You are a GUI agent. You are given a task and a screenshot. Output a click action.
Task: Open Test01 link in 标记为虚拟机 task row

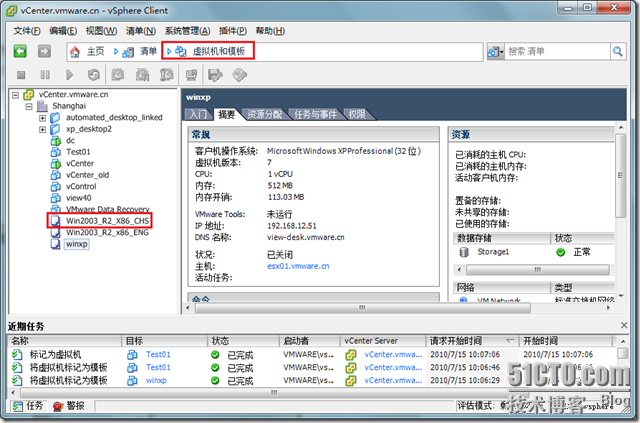click(158, 354)
